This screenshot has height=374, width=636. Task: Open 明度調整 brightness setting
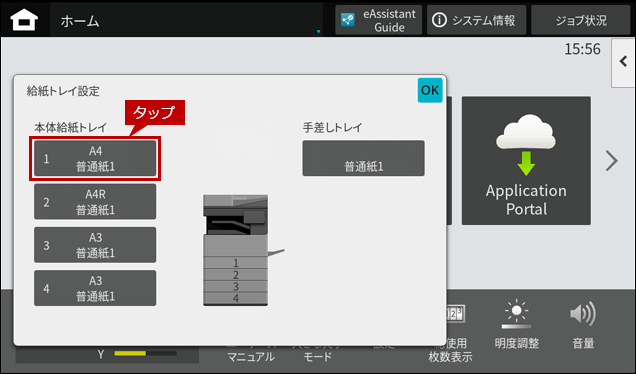517,325
